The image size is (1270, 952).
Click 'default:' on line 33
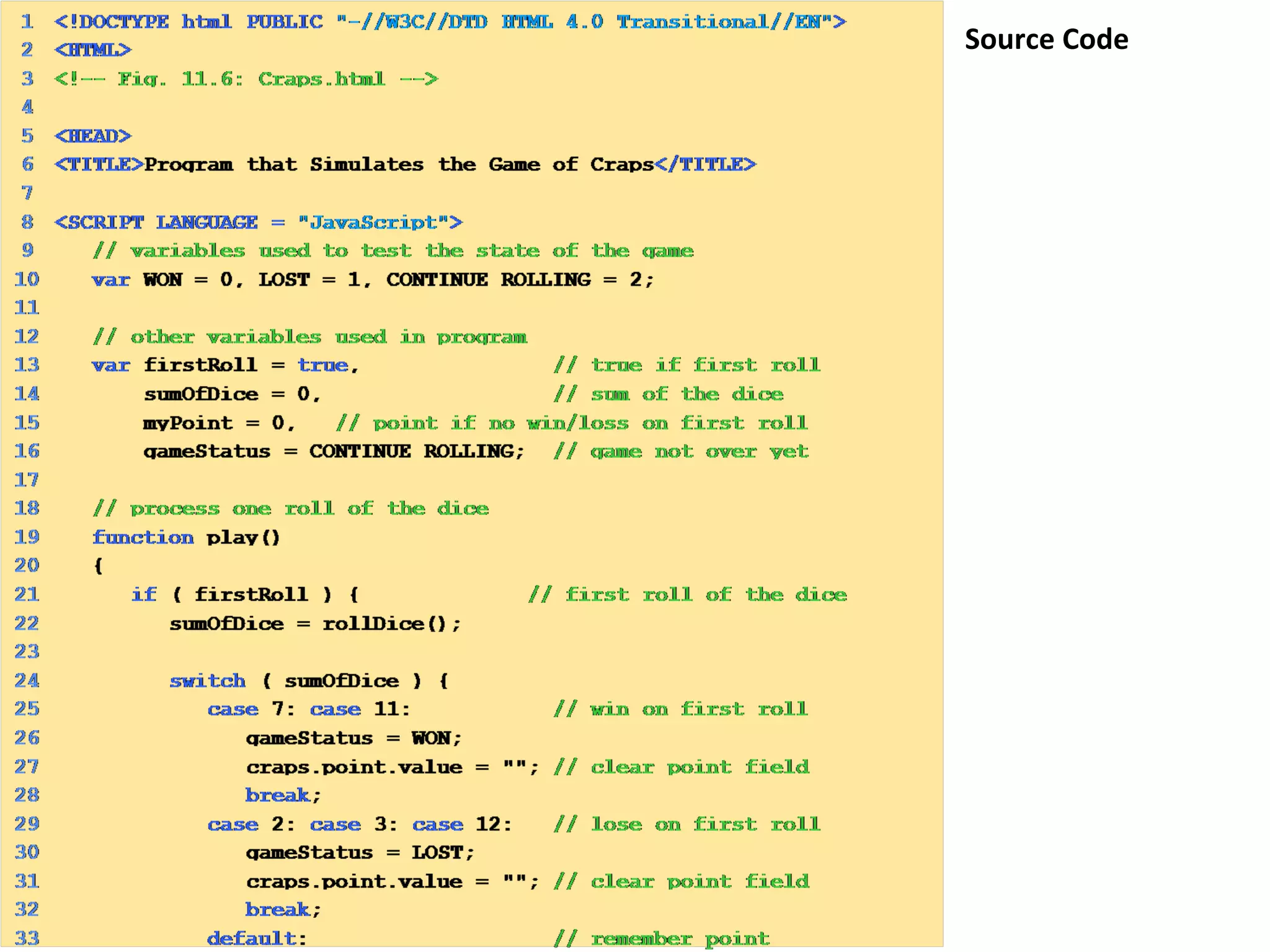tap(257, 938)
